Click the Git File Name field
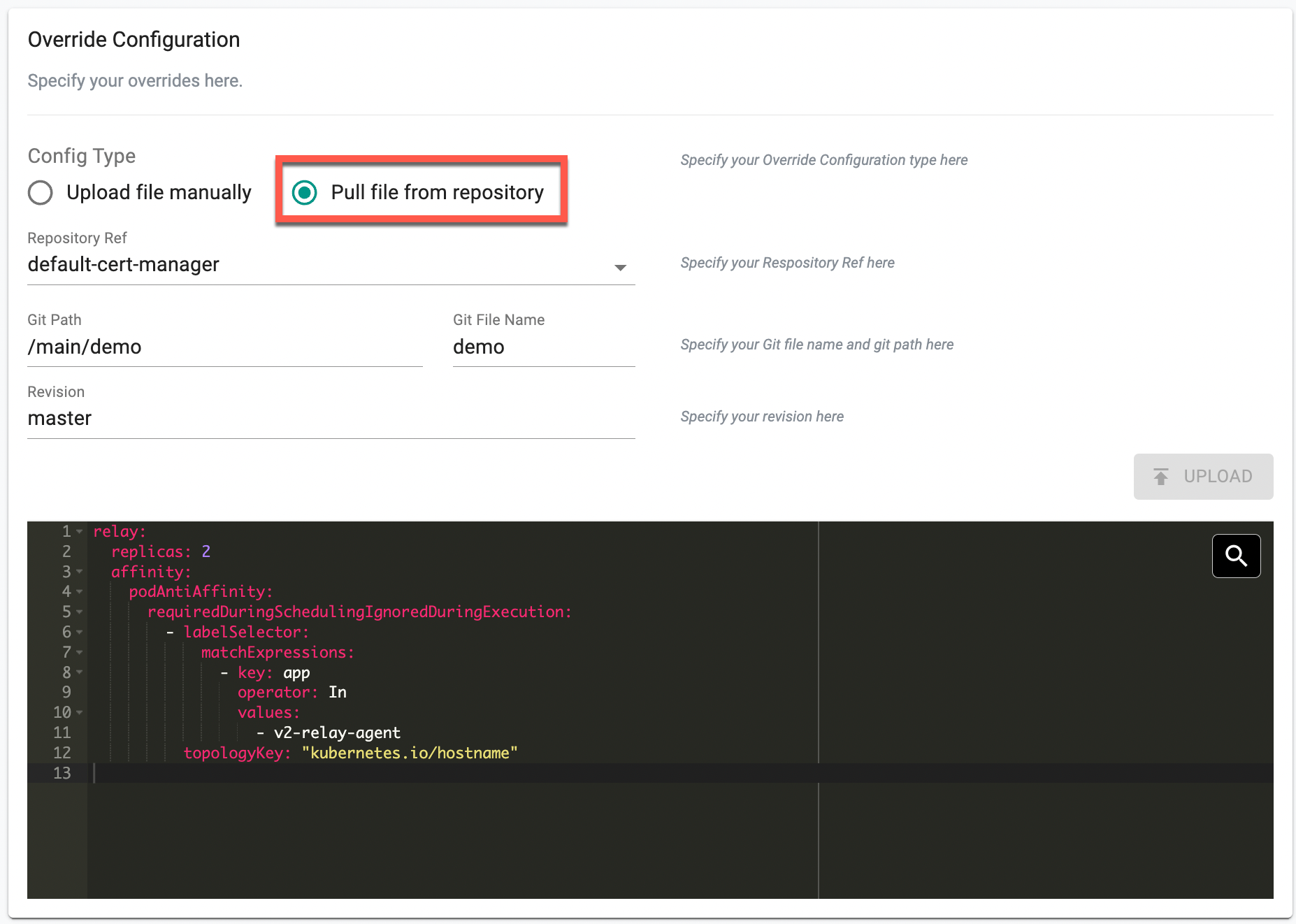The height and width of the screenshot is (924, 1296). pos(543,347)
